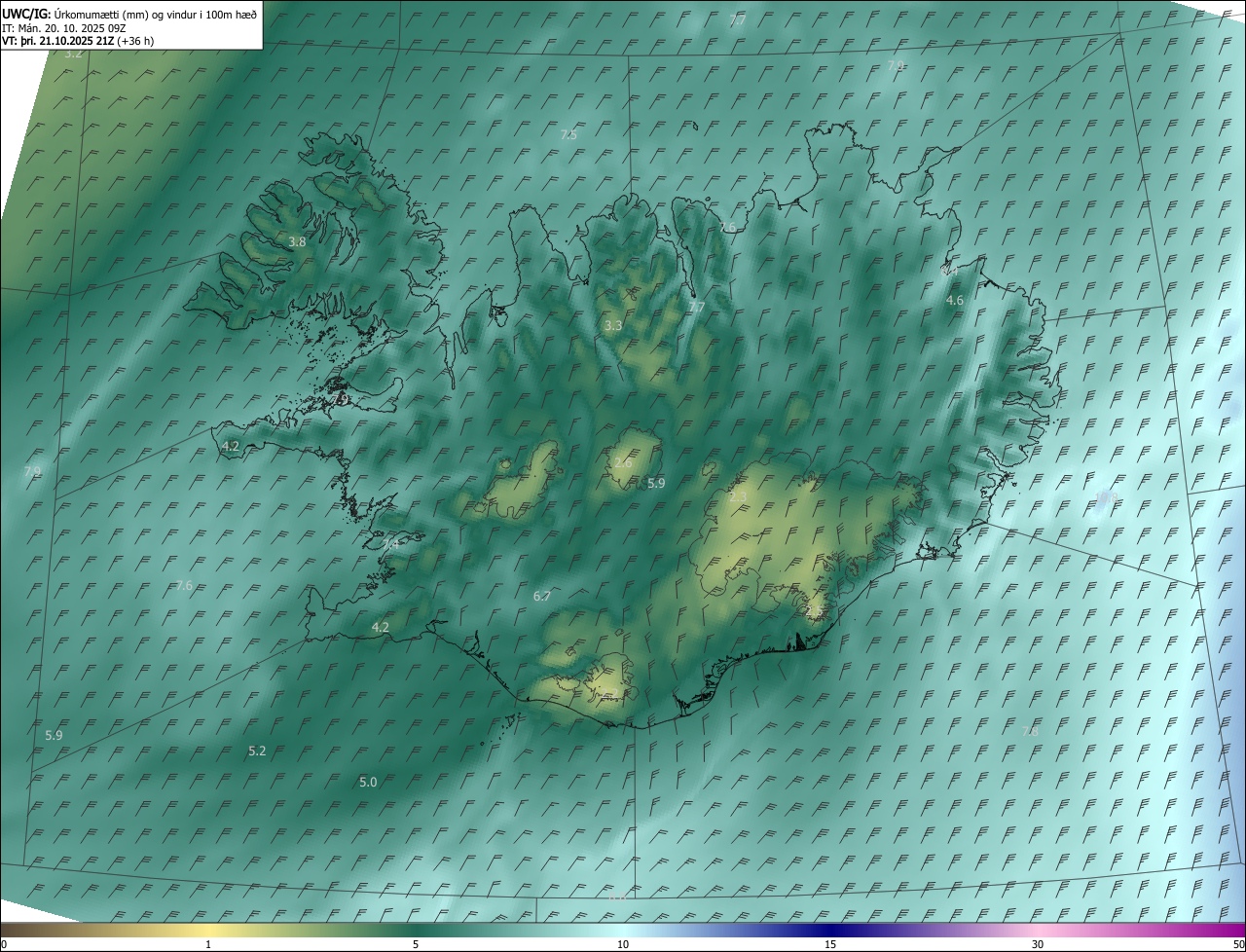This screenshot has height=952, width=1246.
Task: Click the '4.2' value on Reykjanes peninsula
Action: point(381,628)
